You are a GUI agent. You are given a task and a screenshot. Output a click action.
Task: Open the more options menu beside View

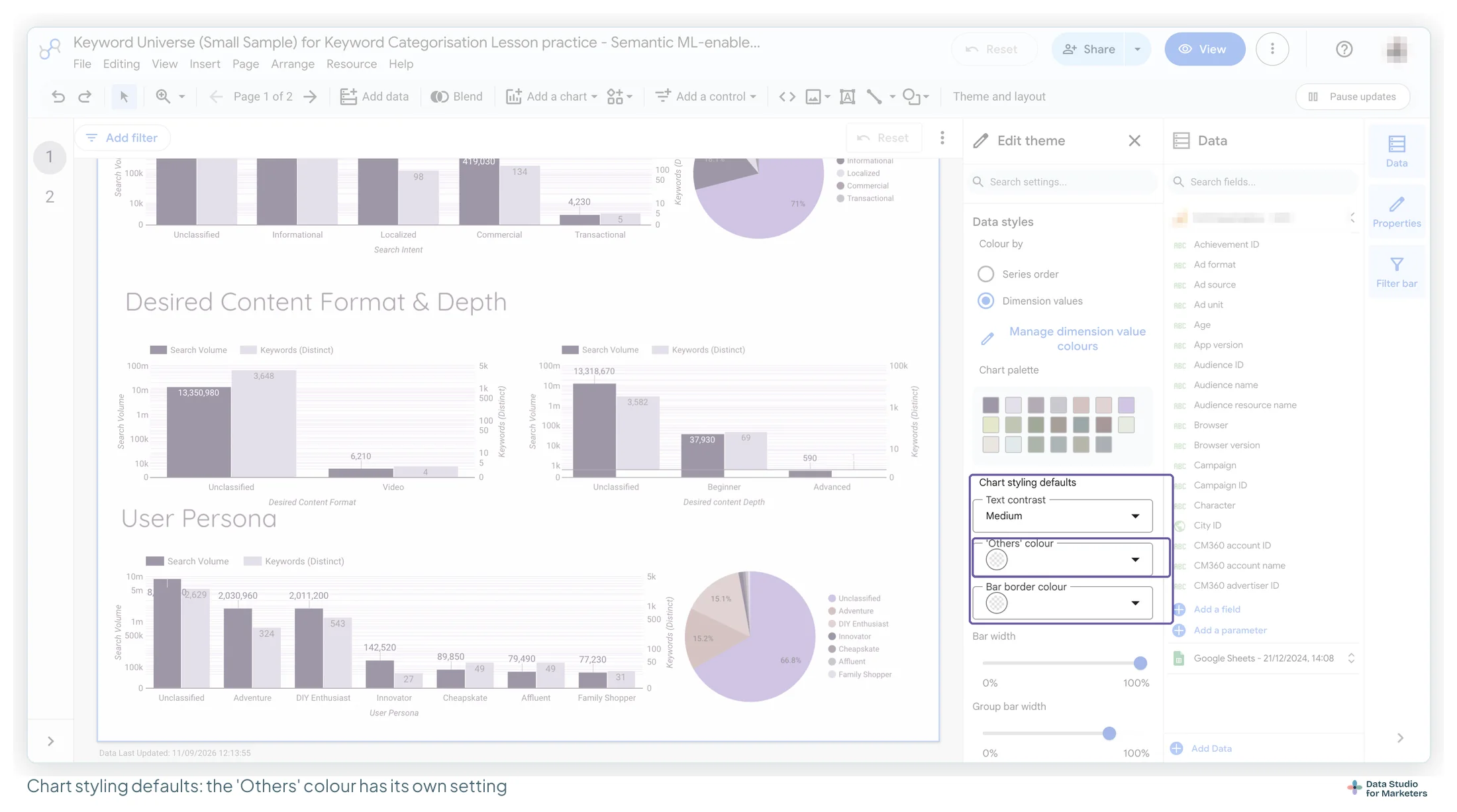[x=1272, y=49]
